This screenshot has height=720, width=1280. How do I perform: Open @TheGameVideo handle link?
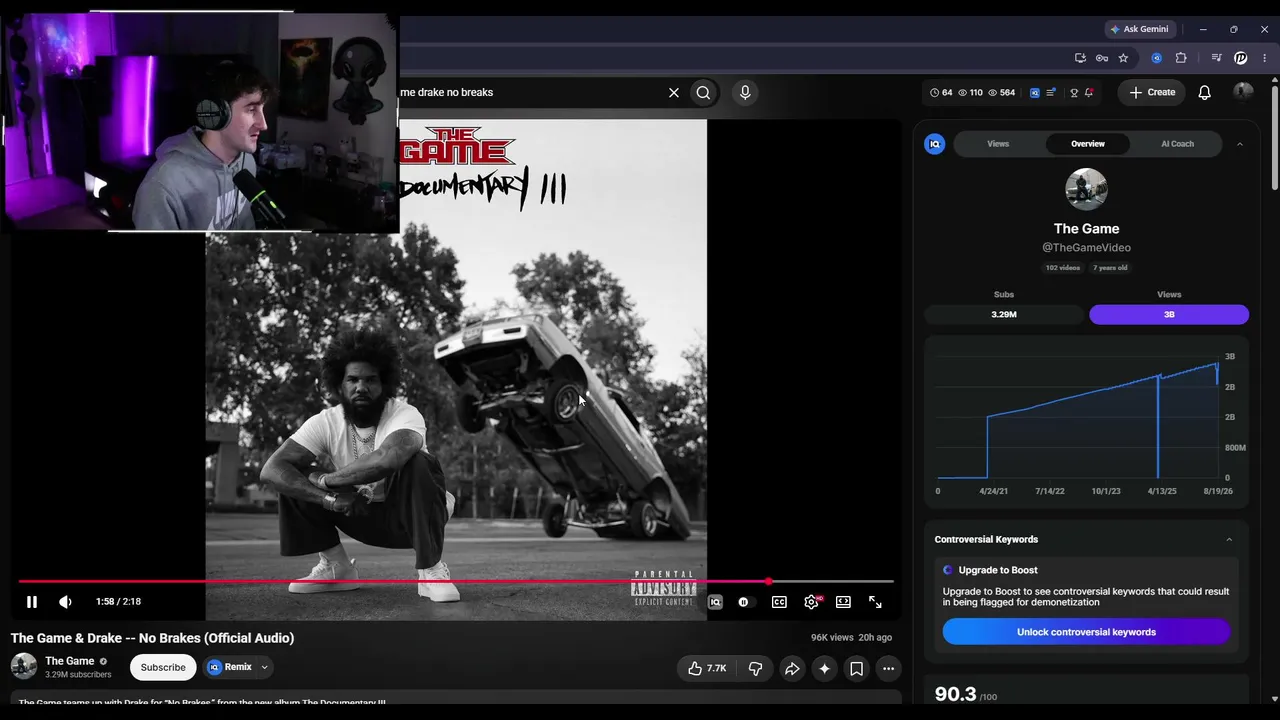coord(1086,247)
